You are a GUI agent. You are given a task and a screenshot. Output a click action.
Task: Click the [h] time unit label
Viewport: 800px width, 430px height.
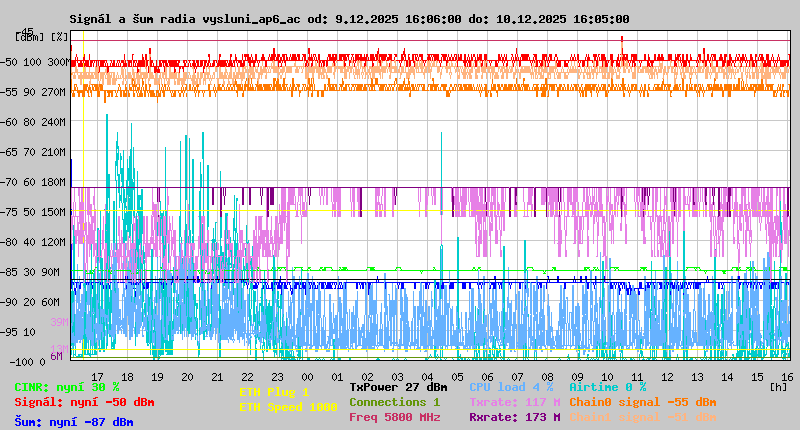(x=779, y=386)
